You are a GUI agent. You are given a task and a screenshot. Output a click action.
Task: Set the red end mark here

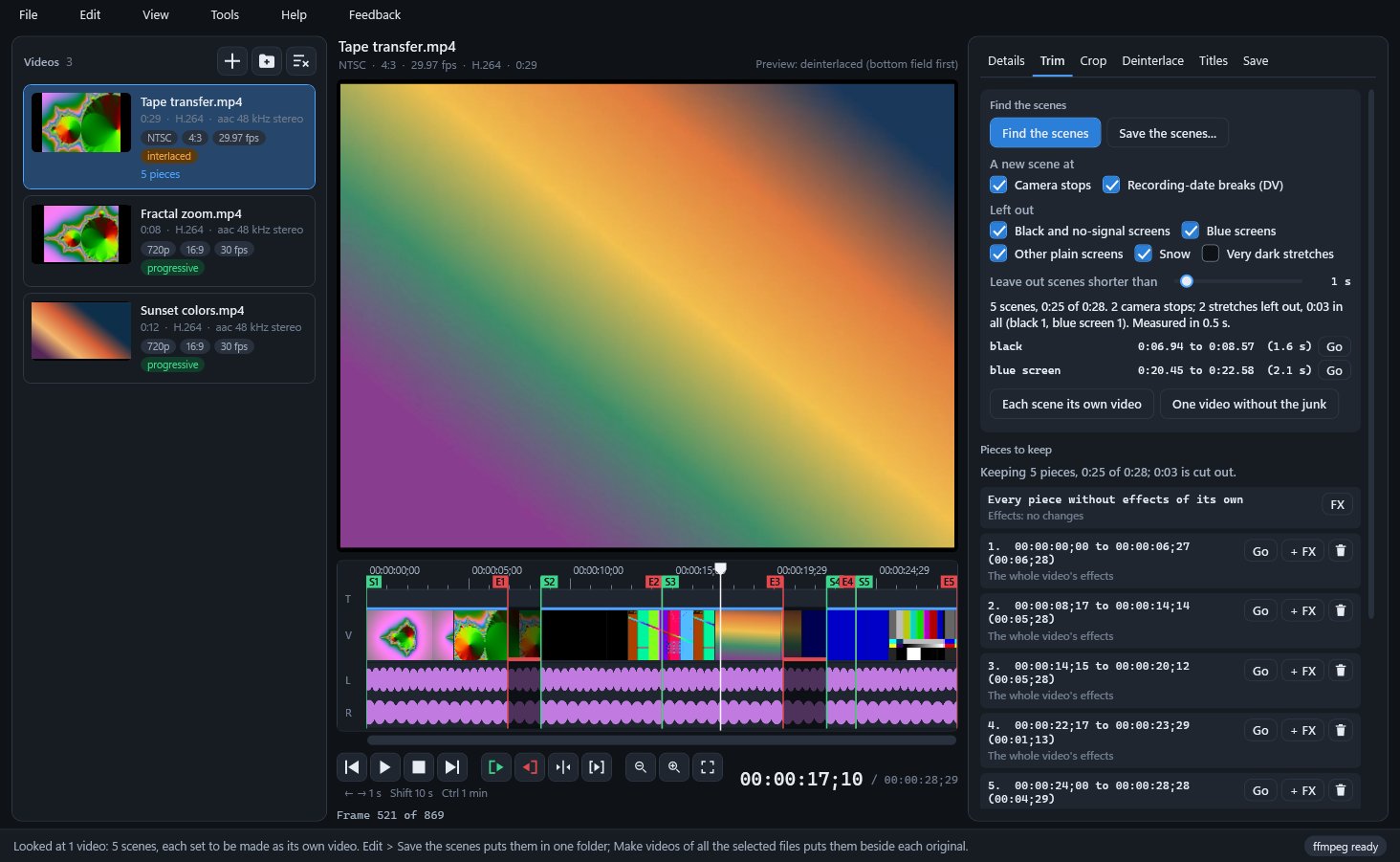[x=529, y=766]
